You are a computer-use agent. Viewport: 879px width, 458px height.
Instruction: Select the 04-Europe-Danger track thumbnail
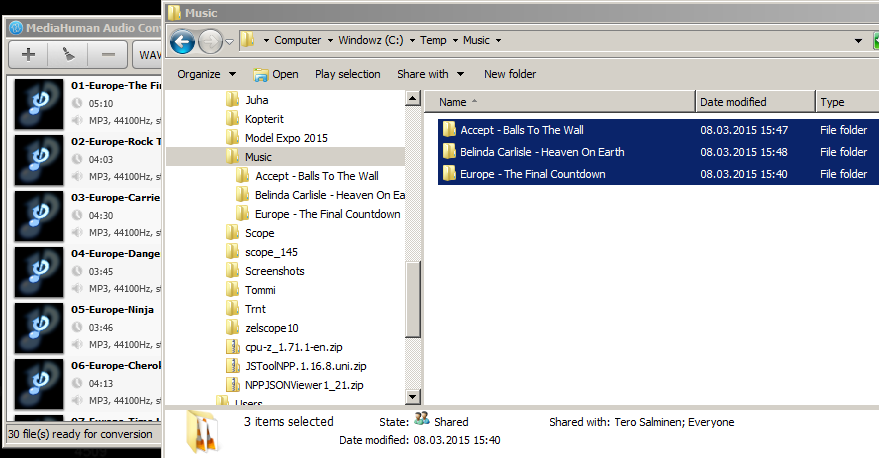39,272
